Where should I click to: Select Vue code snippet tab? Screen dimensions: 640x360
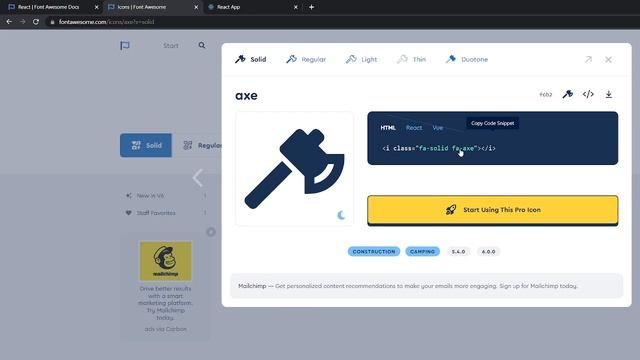point(438,128)
